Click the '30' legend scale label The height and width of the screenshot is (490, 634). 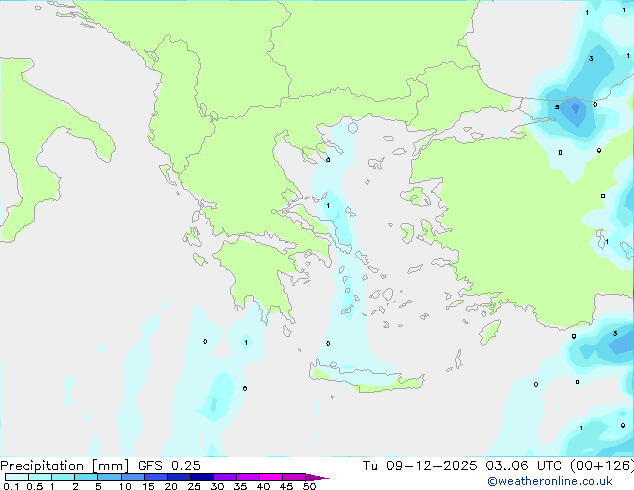point(217,486)
